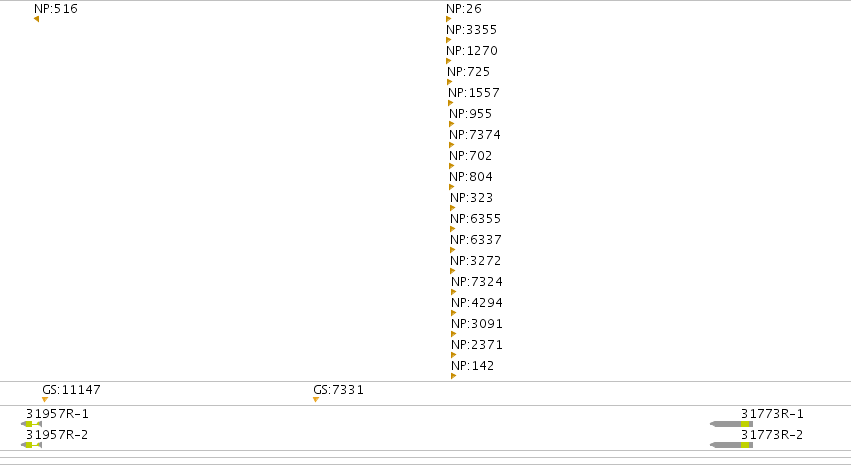Open the 31773R-1 transcript label
The height and width of the screenshot is (465, 851).
click(x=772, y=414)
